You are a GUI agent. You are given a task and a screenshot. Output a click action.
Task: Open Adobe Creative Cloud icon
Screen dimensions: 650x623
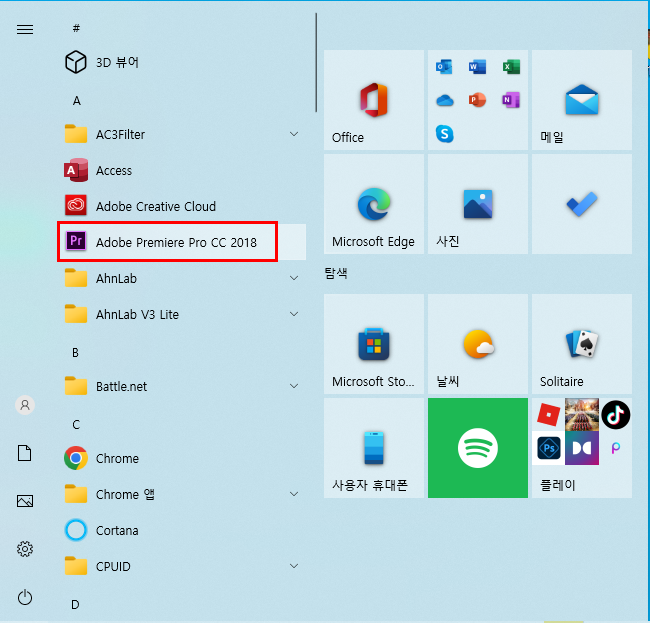click(76, 206)
